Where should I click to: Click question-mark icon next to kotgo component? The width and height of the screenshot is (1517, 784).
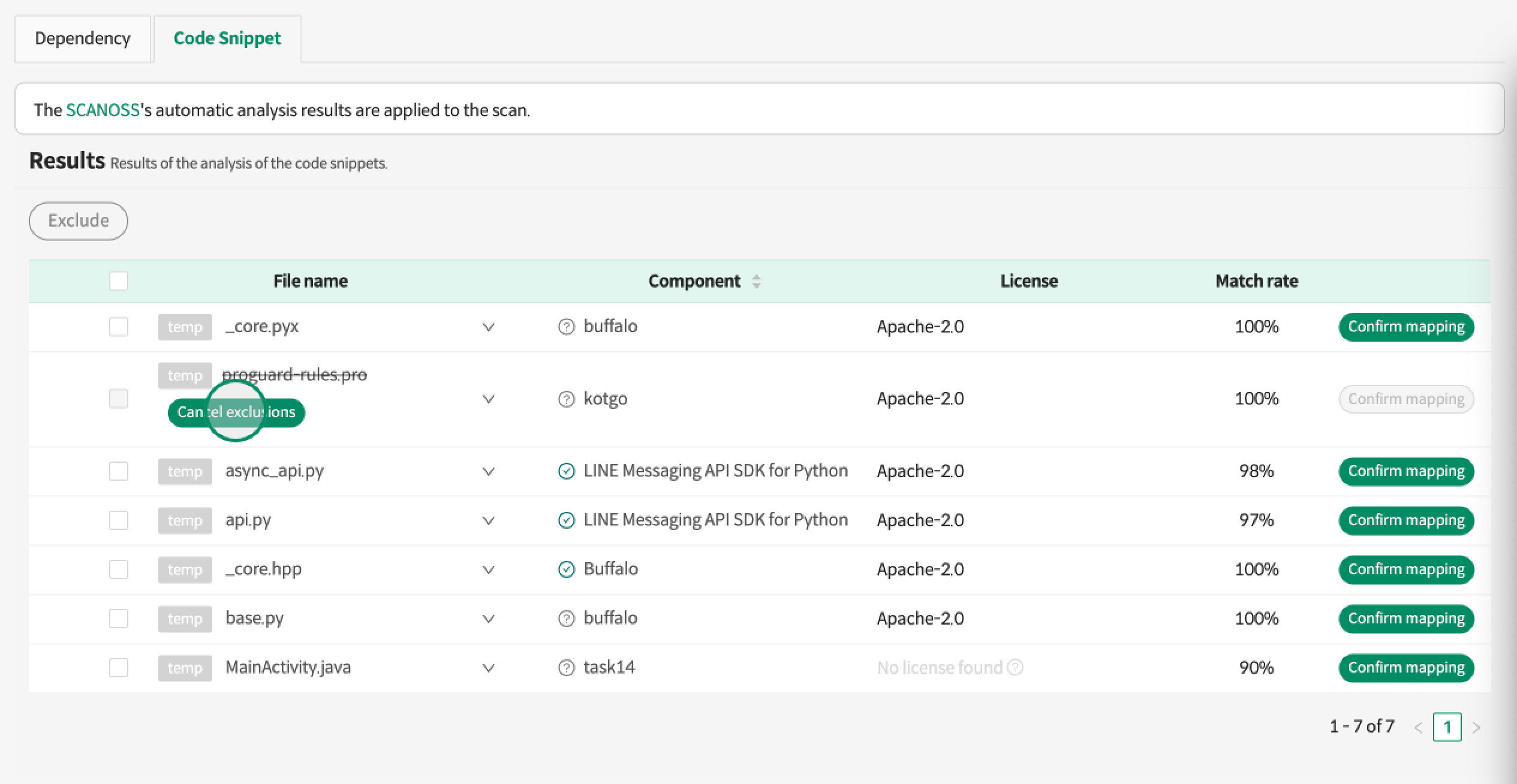point(566,399)
